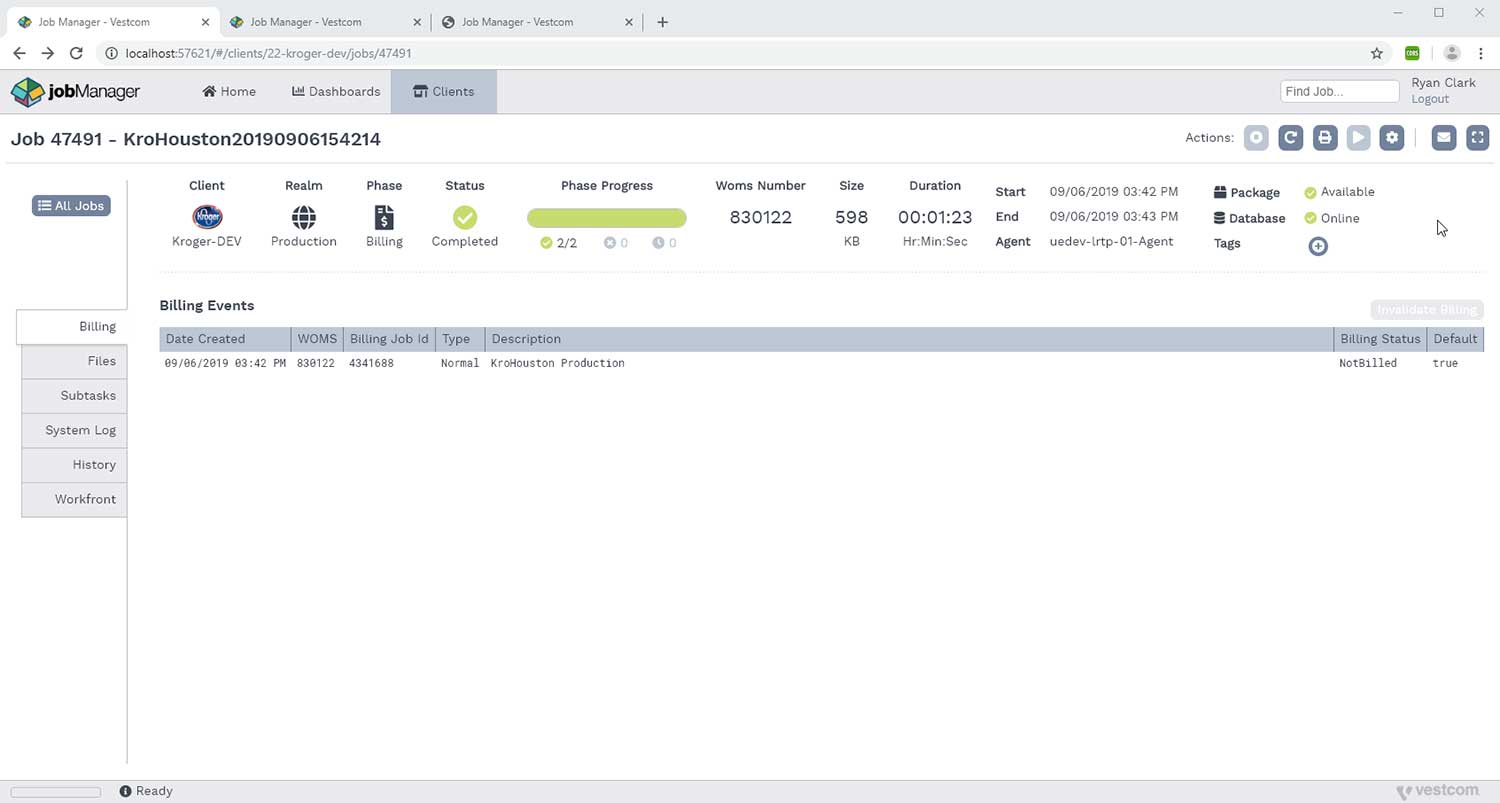Click the envelope email action icon
Screen dimensions: 1500x803
1443,138
